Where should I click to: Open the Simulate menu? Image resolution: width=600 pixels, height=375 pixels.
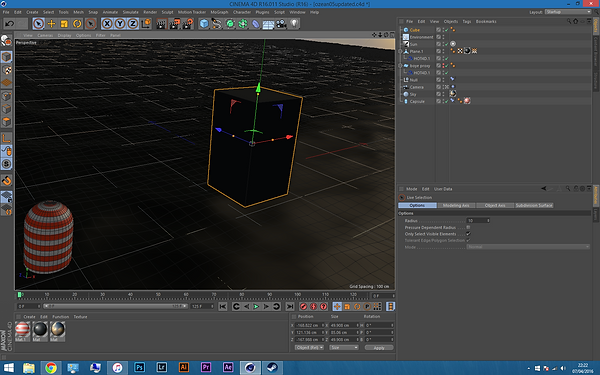coord(130,12)
